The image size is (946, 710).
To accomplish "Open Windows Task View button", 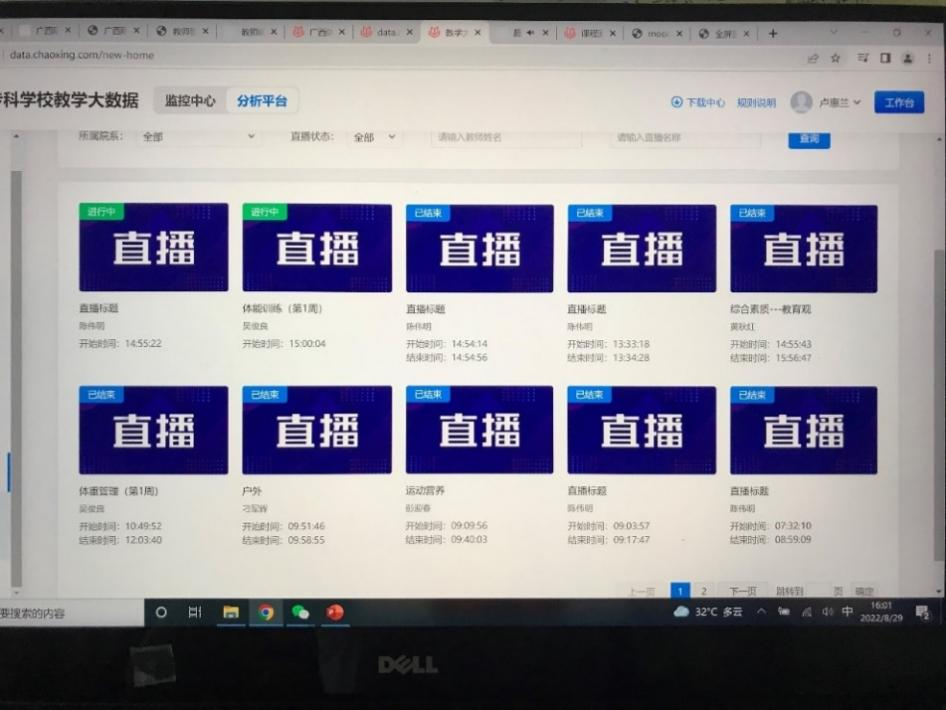I will [195, 612].
